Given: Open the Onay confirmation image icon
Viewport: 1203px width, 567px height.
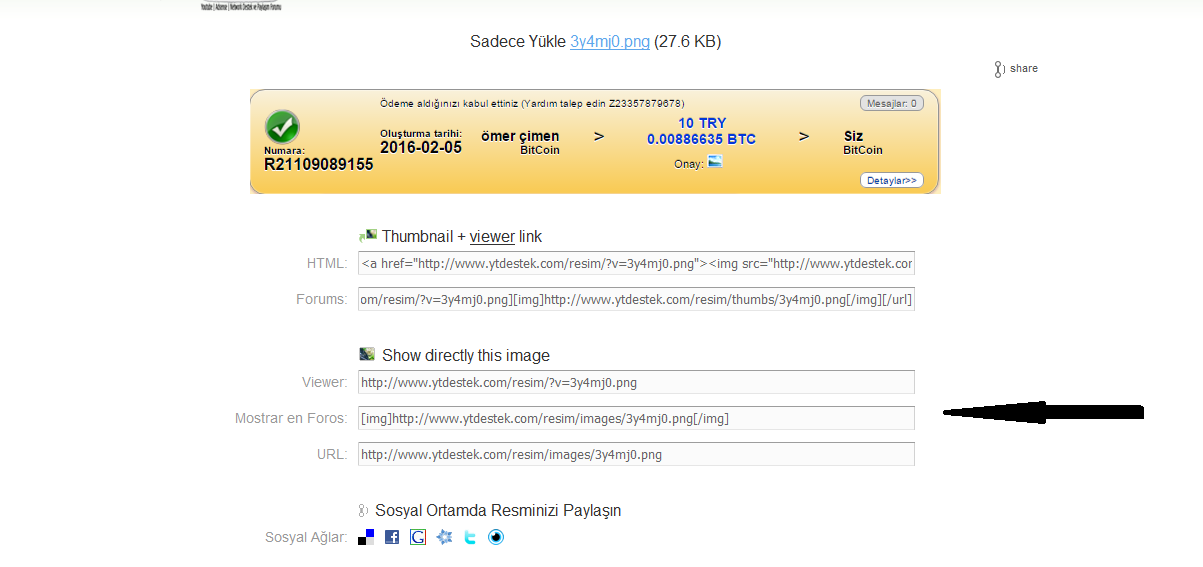Looking at the screenshot, I should [x=715, y=161].
